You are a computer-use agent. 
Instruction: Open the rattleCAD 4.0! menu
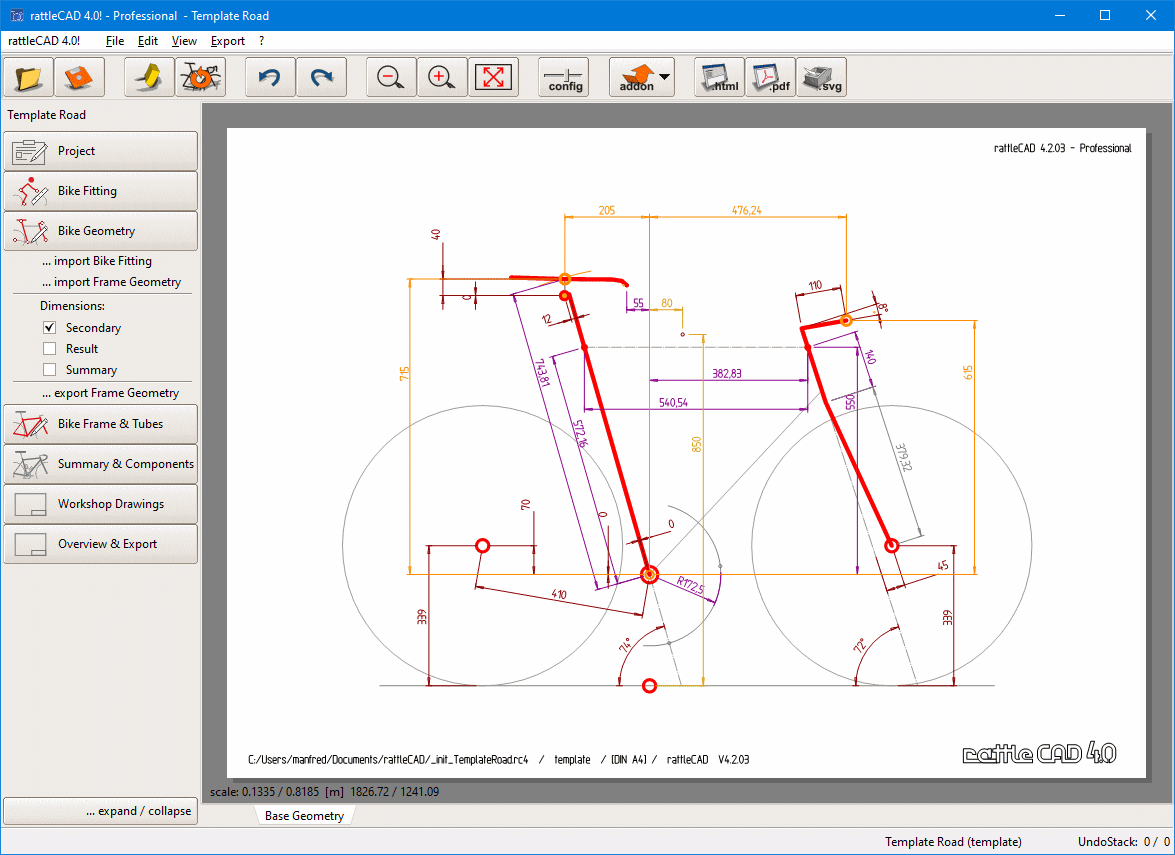(x=44, y=41)
